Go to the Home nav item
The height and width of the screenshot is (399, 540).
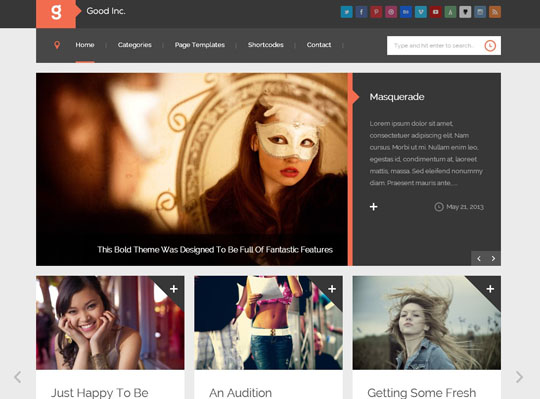pos(85,45)
